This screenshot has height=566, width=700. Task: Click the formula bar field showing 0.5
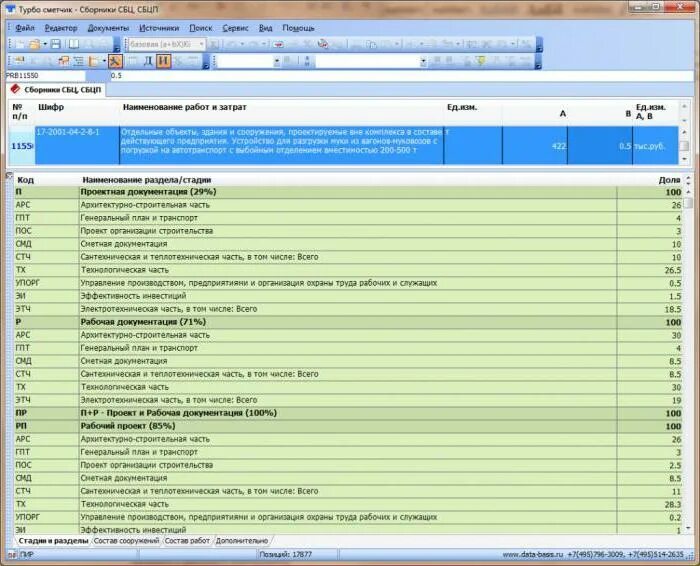coord(402,75)
